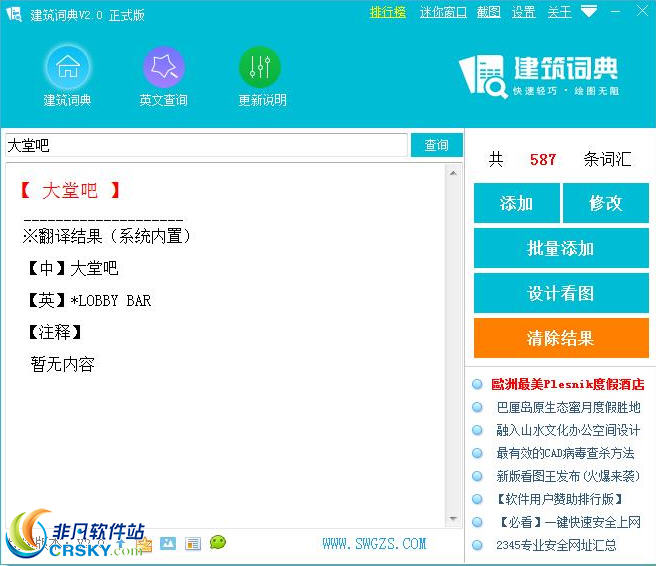The image size is (656, 566).
Task: Click results scrollbar down arrow
Action: coord(453,519)
